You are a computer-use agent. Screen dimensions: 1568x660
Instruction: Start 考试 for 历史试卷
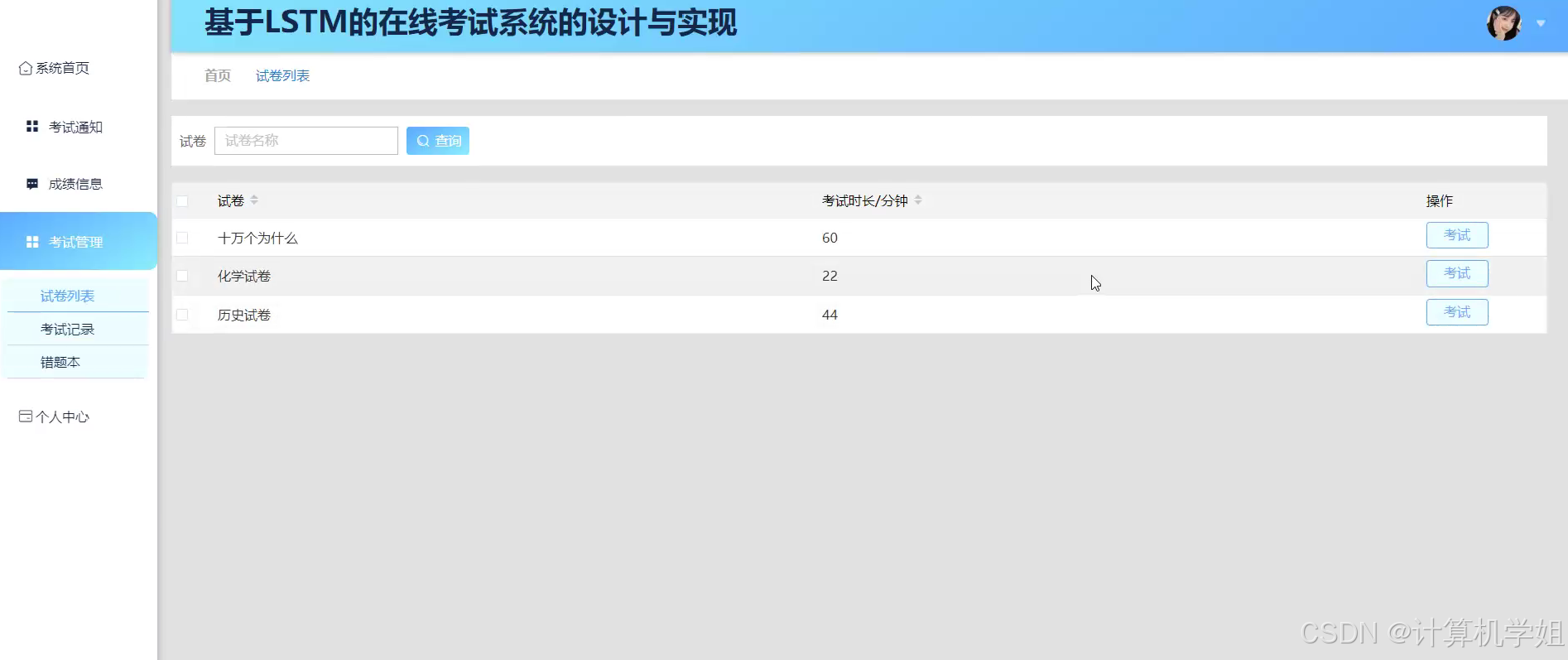(1457, 312)
